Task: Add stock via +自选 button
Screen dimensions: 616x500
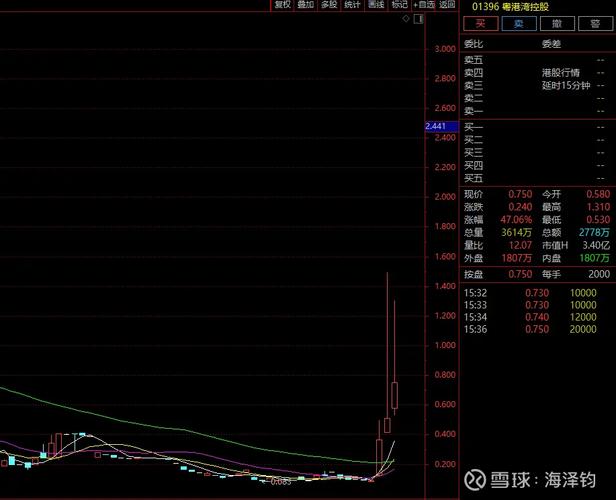Action: 423,5
